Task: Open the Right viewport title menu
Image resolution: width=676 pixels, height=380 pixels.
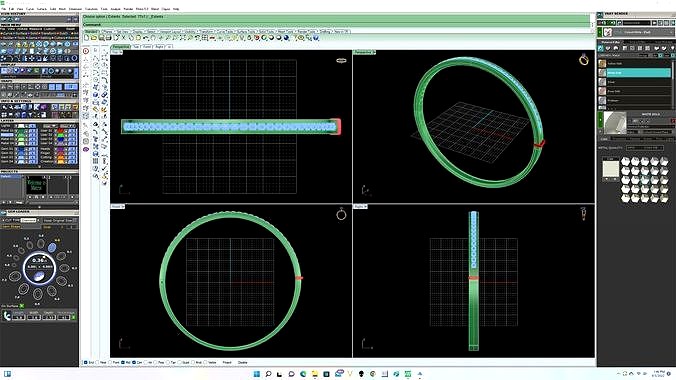Action: point(360,207)
